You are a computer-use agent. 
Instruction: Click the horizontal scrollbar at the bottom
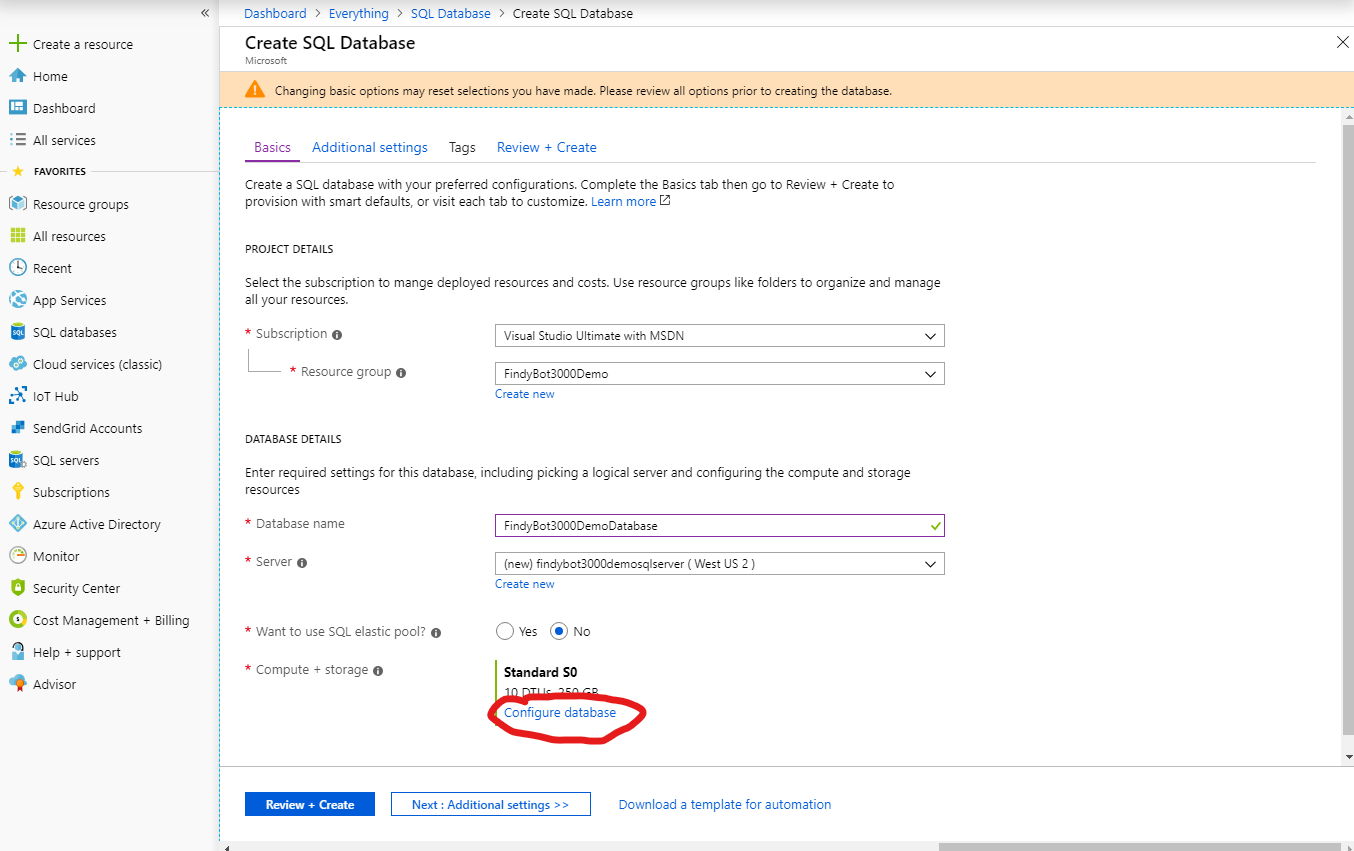[1140, 846]
